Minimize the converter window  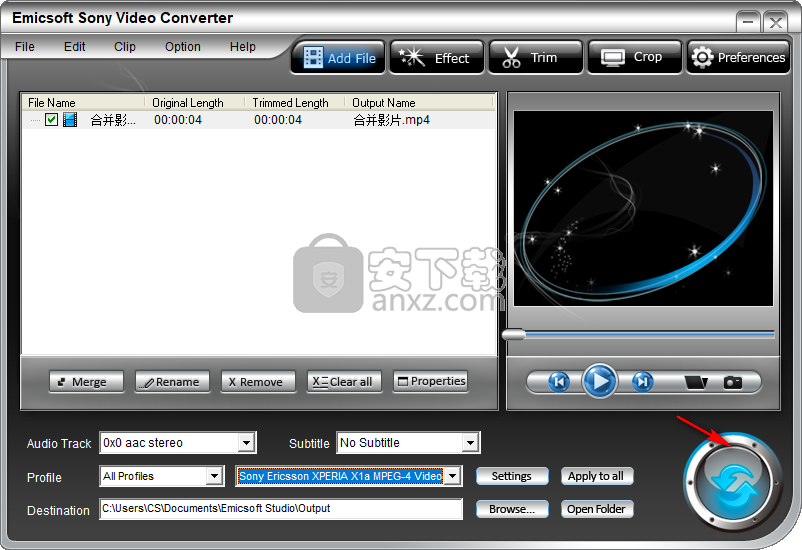pos(748,22)
